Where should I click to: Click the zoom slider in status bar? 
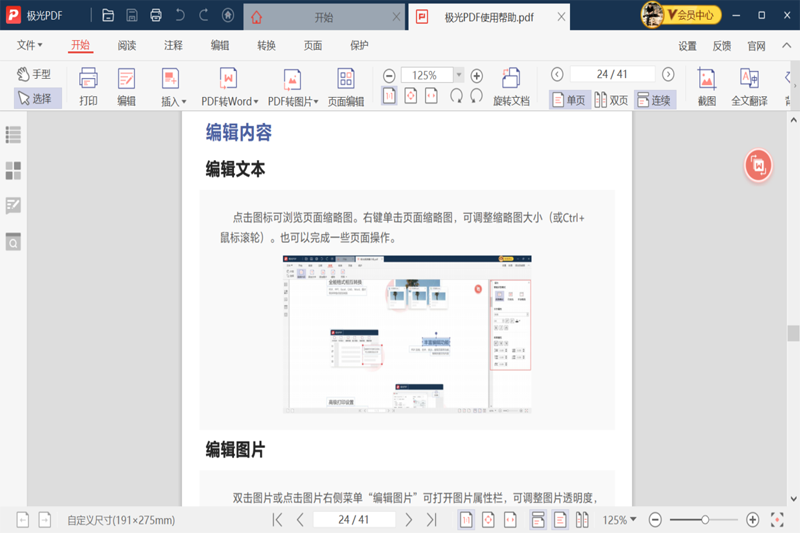705,520
